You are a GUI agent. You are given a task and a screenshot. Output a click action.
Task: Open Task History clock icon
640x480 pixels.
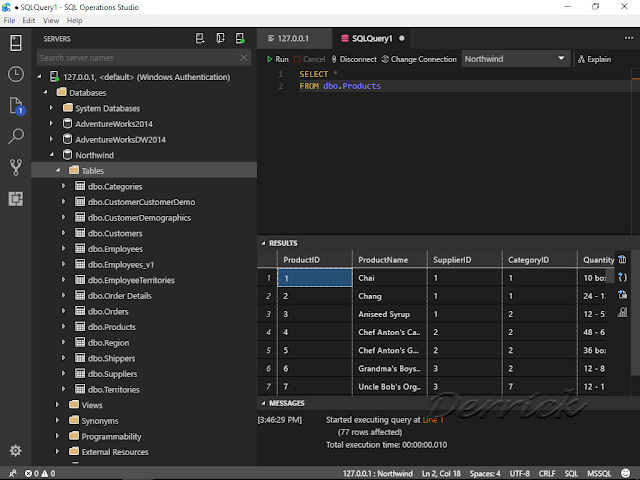click(16, 74)
